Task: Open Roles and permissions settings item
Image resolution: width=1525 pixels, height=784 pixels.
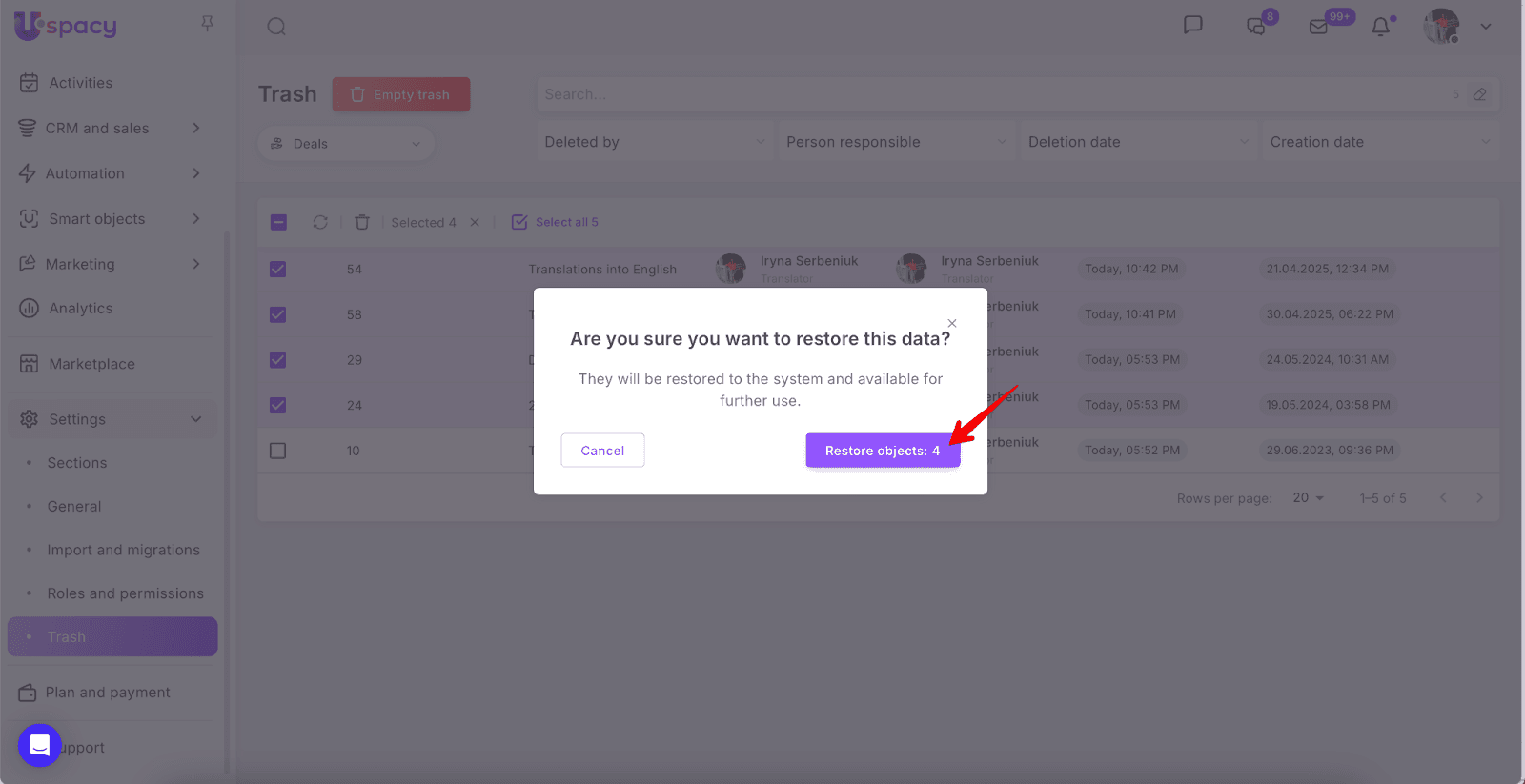Action: pyautogui.click(x=125, y=593)
